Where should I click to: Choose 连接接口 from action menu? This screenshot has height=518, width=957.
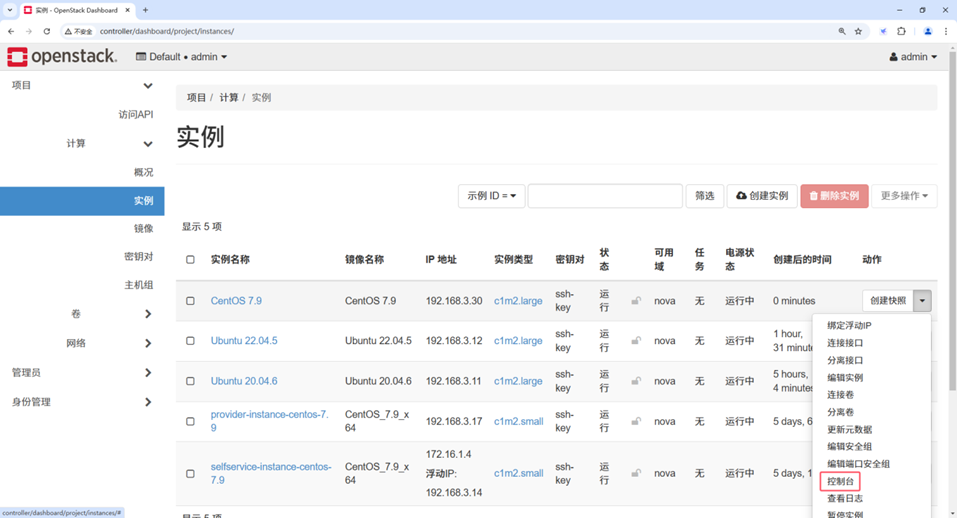845,343
